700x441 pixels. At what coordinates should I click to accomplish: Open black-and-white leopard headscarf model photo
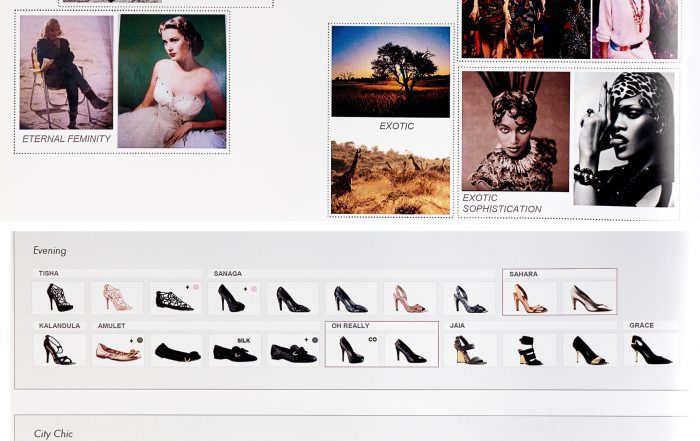click(x=624, y=139)
